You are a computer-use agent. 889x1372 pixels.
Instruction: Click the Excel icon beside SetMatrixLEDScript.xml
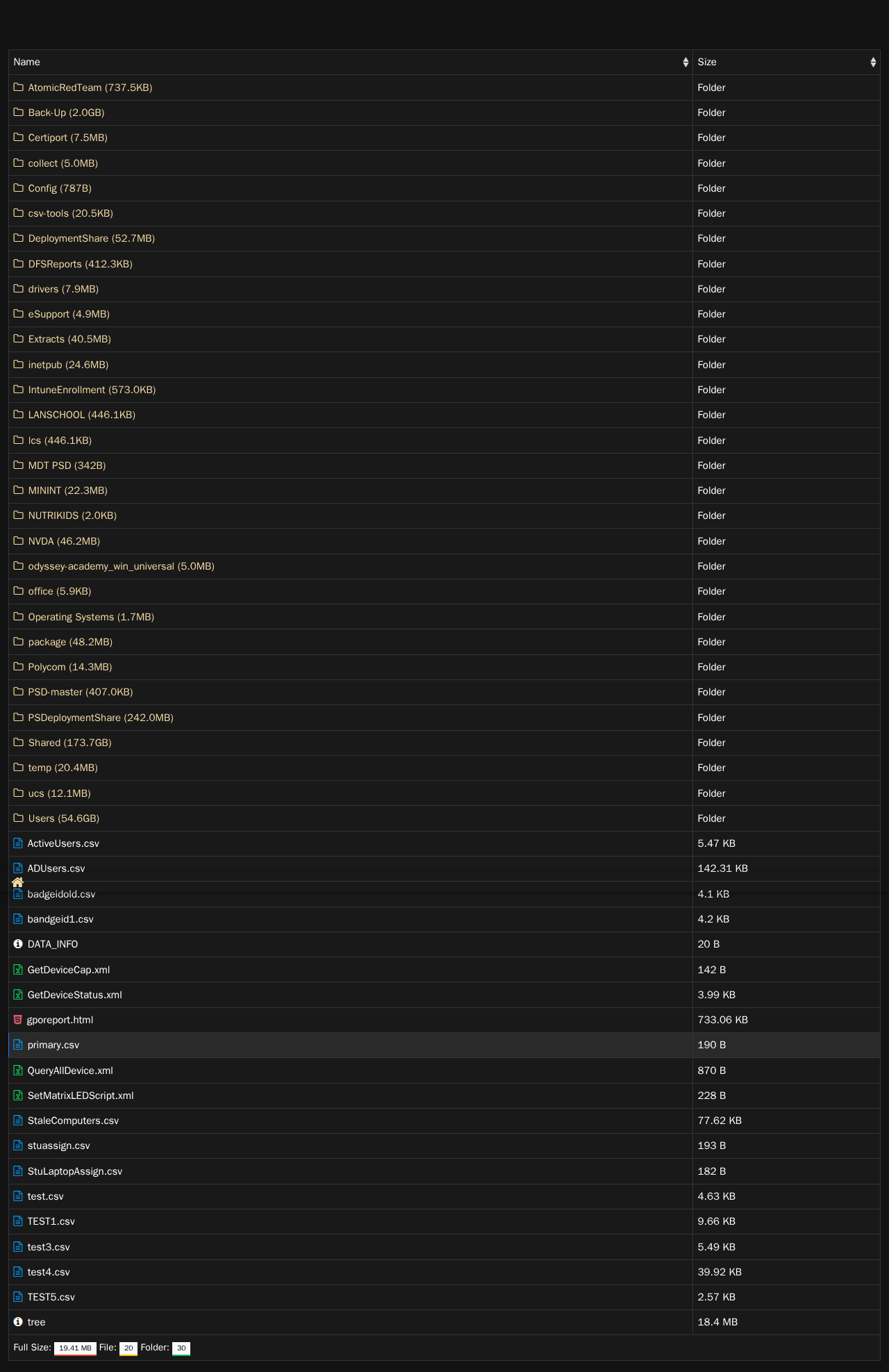(x=18, y=1096)
